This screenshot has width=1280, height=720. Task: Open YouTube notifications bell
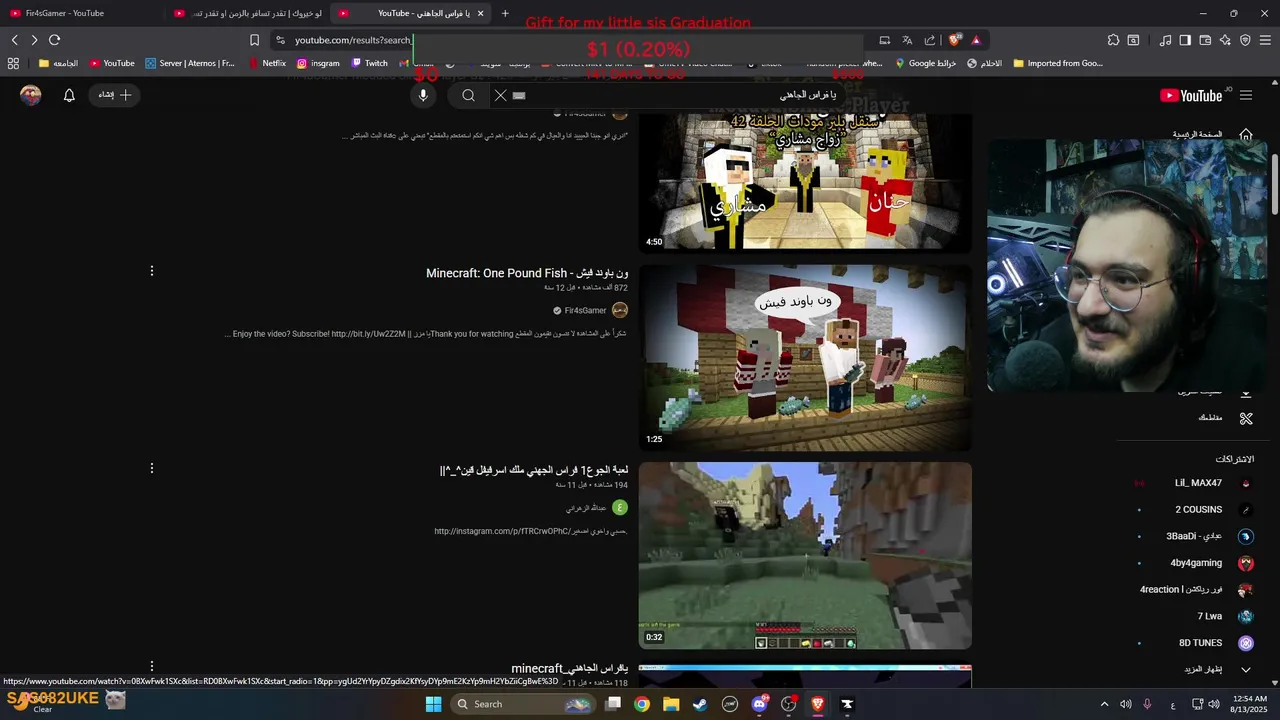tap(69, 95)
